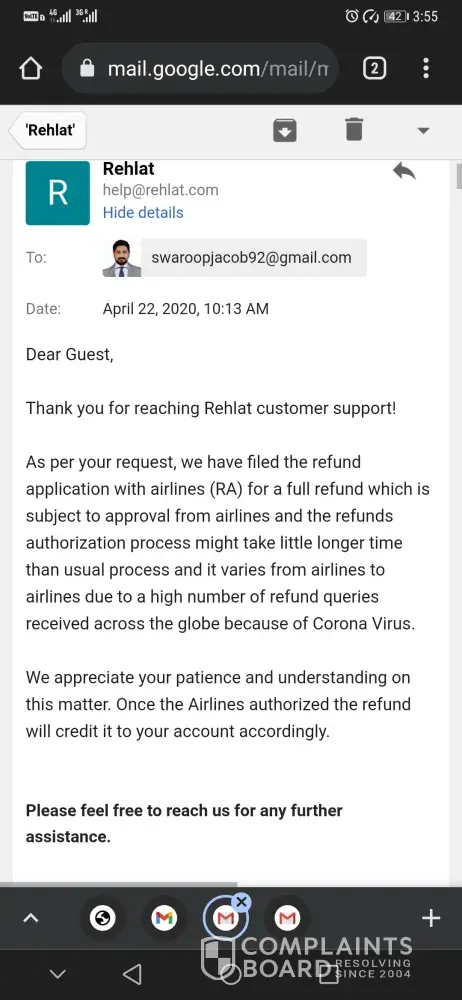The image size is (462, 1000).
Task: Switch to the first Gmail tab
Action: coord(164,918)
